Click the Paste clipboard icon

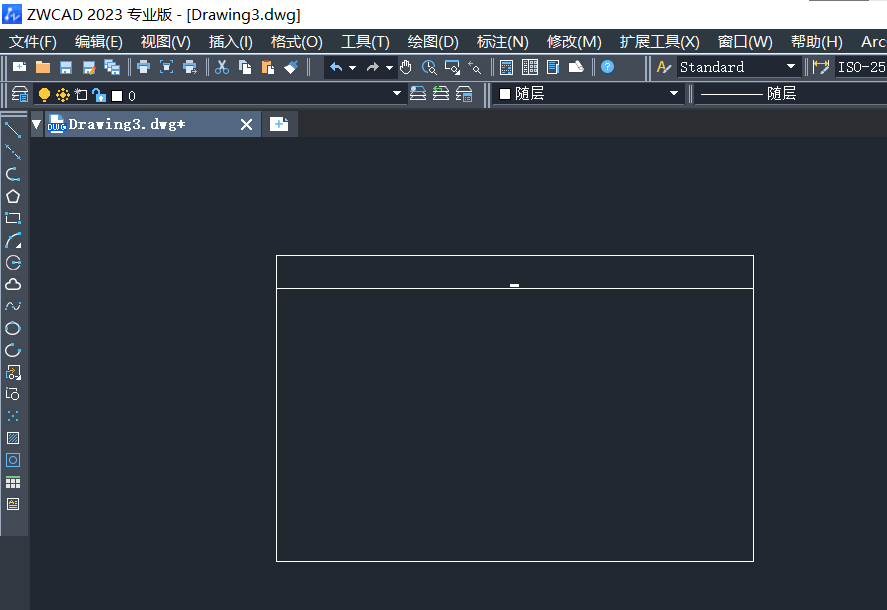(268, 67)
